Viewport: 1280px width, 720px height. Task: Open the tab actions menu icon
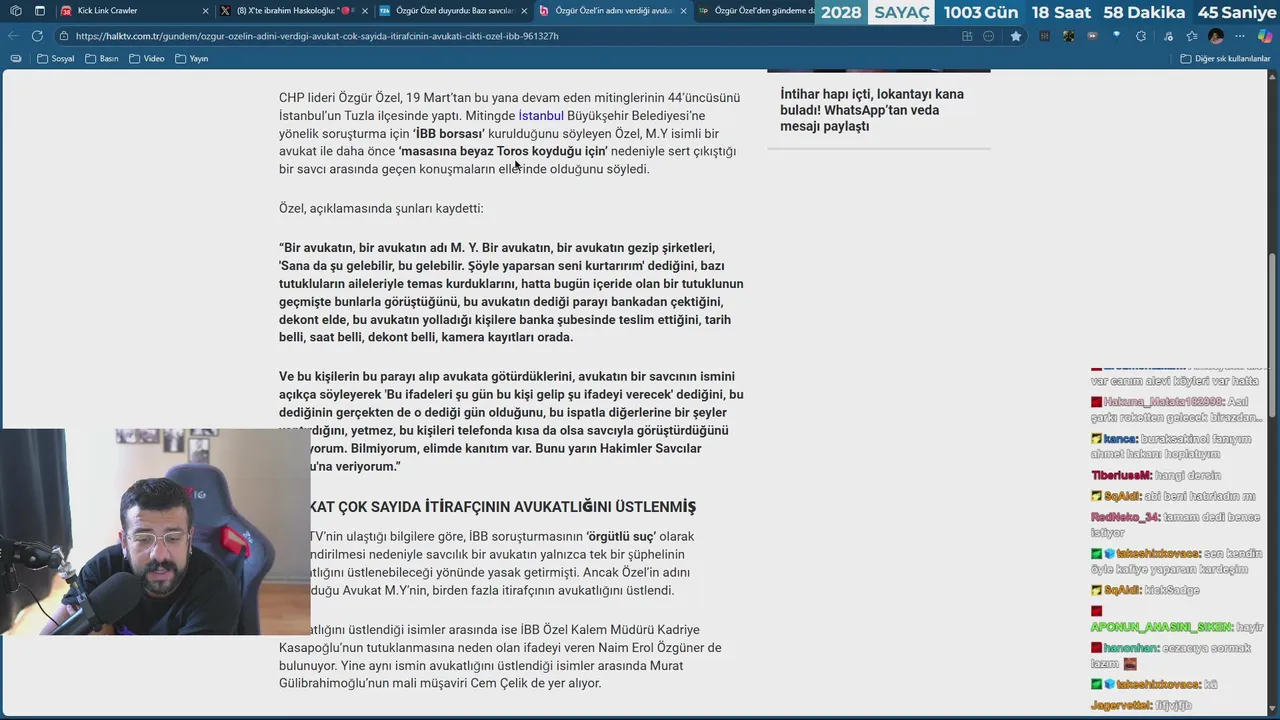(x=39, y=11)
